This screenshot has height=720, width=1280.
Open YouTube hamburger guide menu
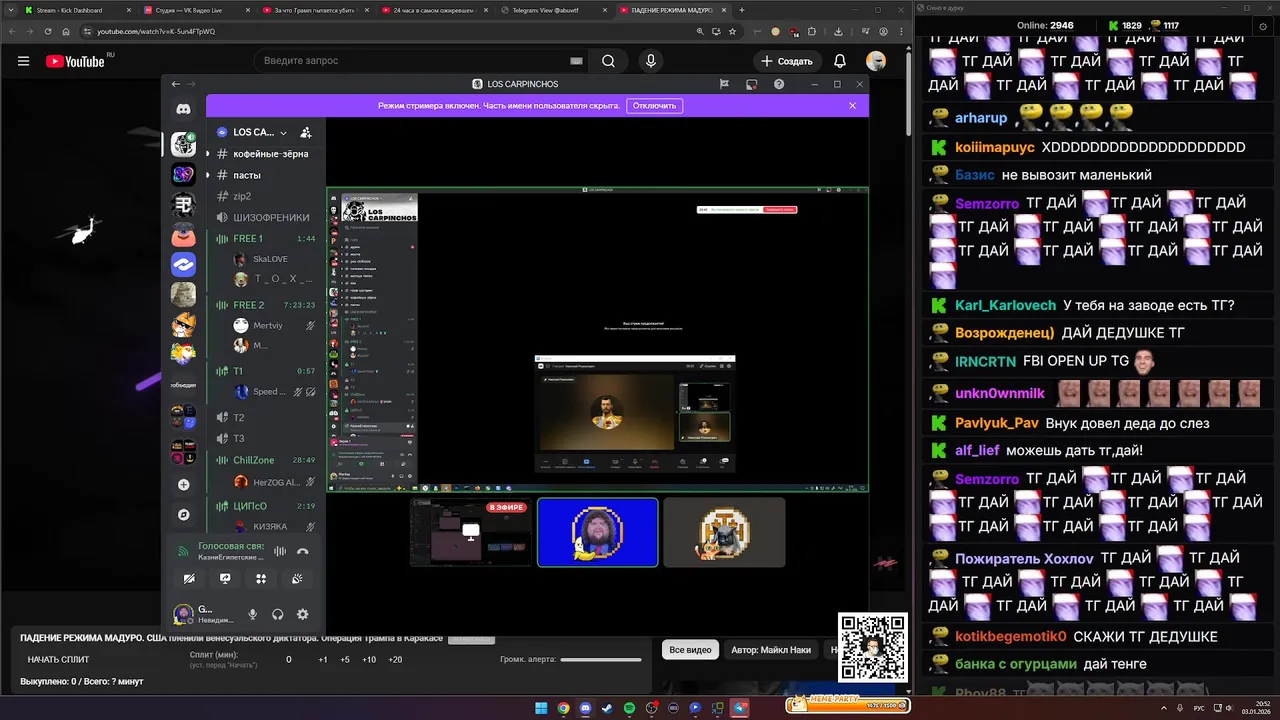(23, 61)
